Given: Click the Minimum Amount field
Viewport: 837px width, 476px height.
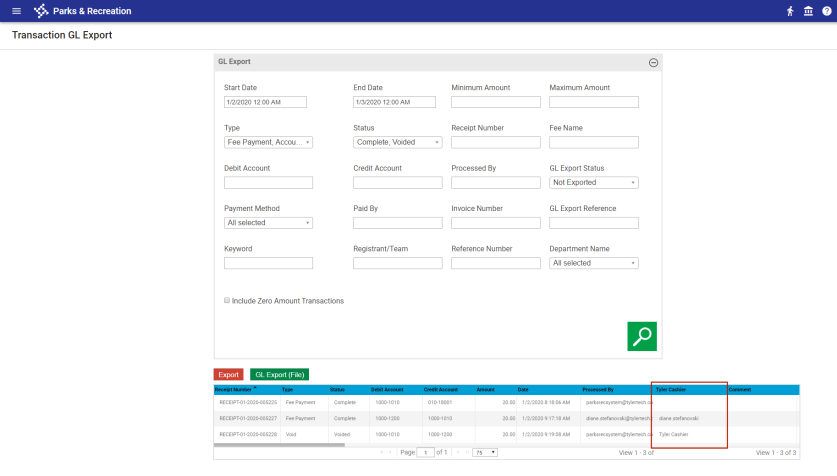Looking at the screenshot, I should tap(495, 102).
